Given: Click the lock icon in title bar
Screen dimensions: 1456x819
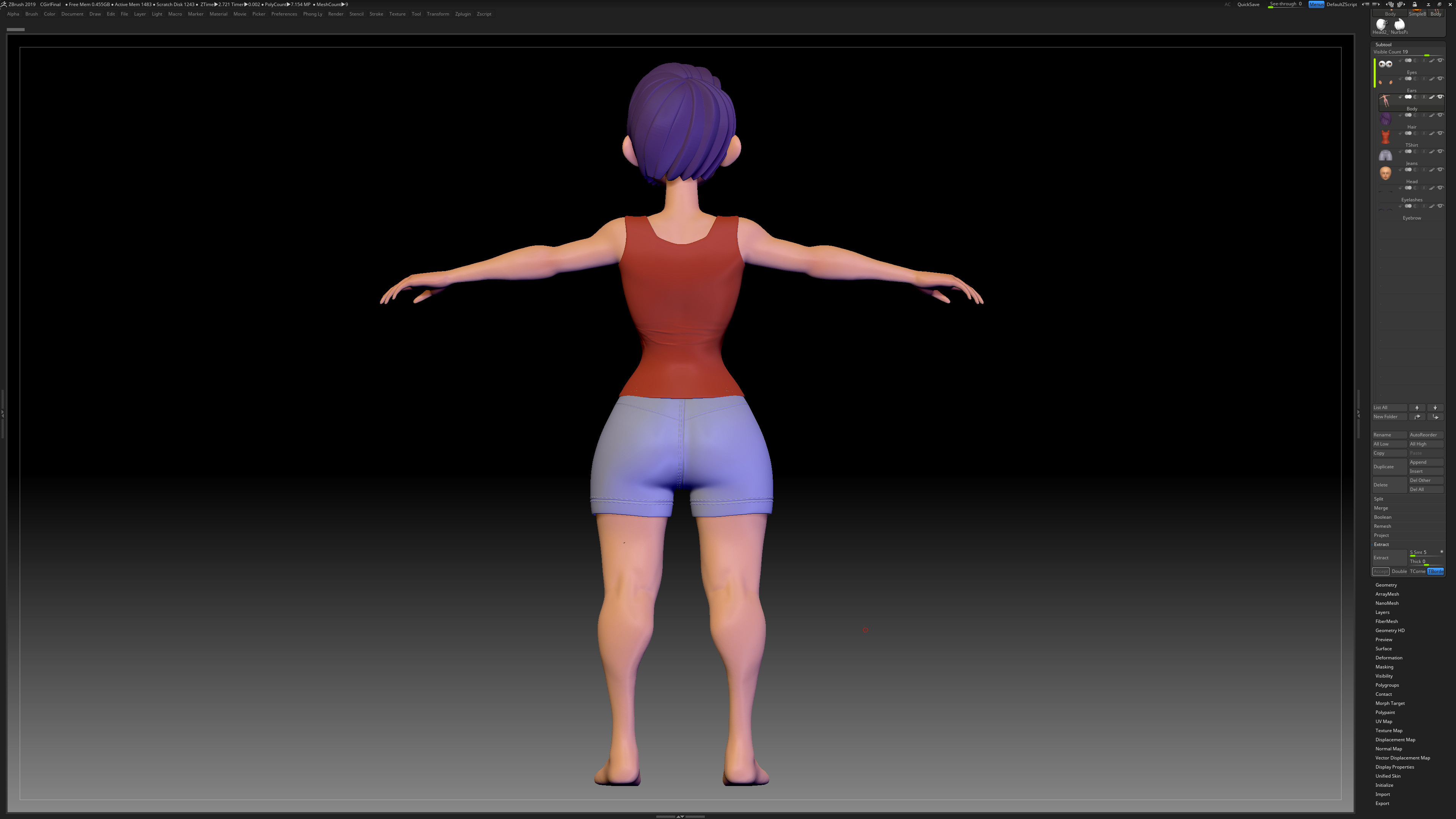Looking at the screenshot, I should [1415, 4].
